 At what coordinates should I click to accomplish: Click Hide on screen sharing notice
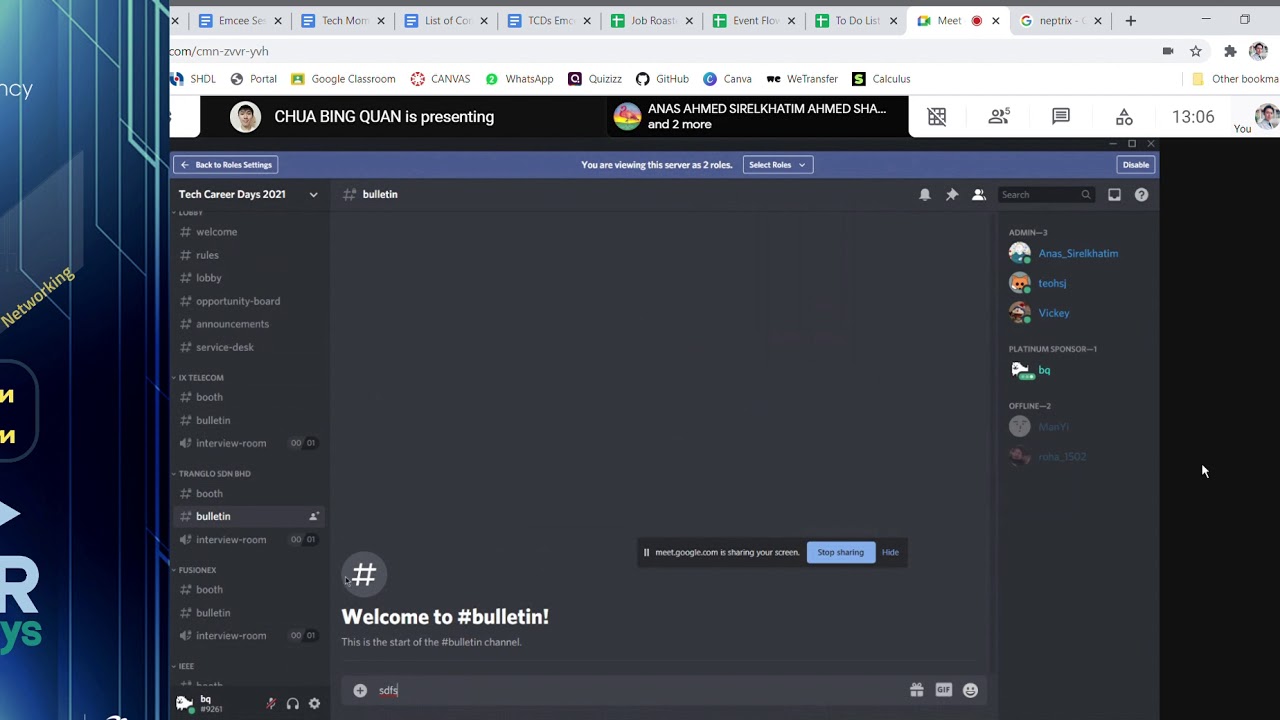point(890,552)
